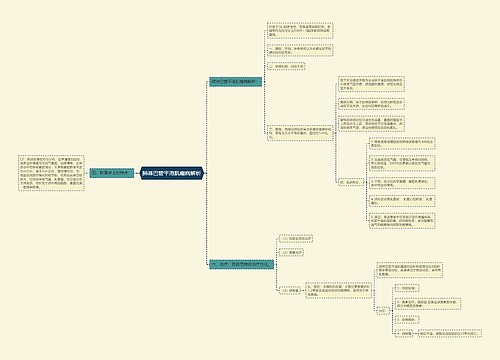Click the bottom-right node labeled '4.'
The height and width of the screenshot is (360, 500).
tap(404, 333)
